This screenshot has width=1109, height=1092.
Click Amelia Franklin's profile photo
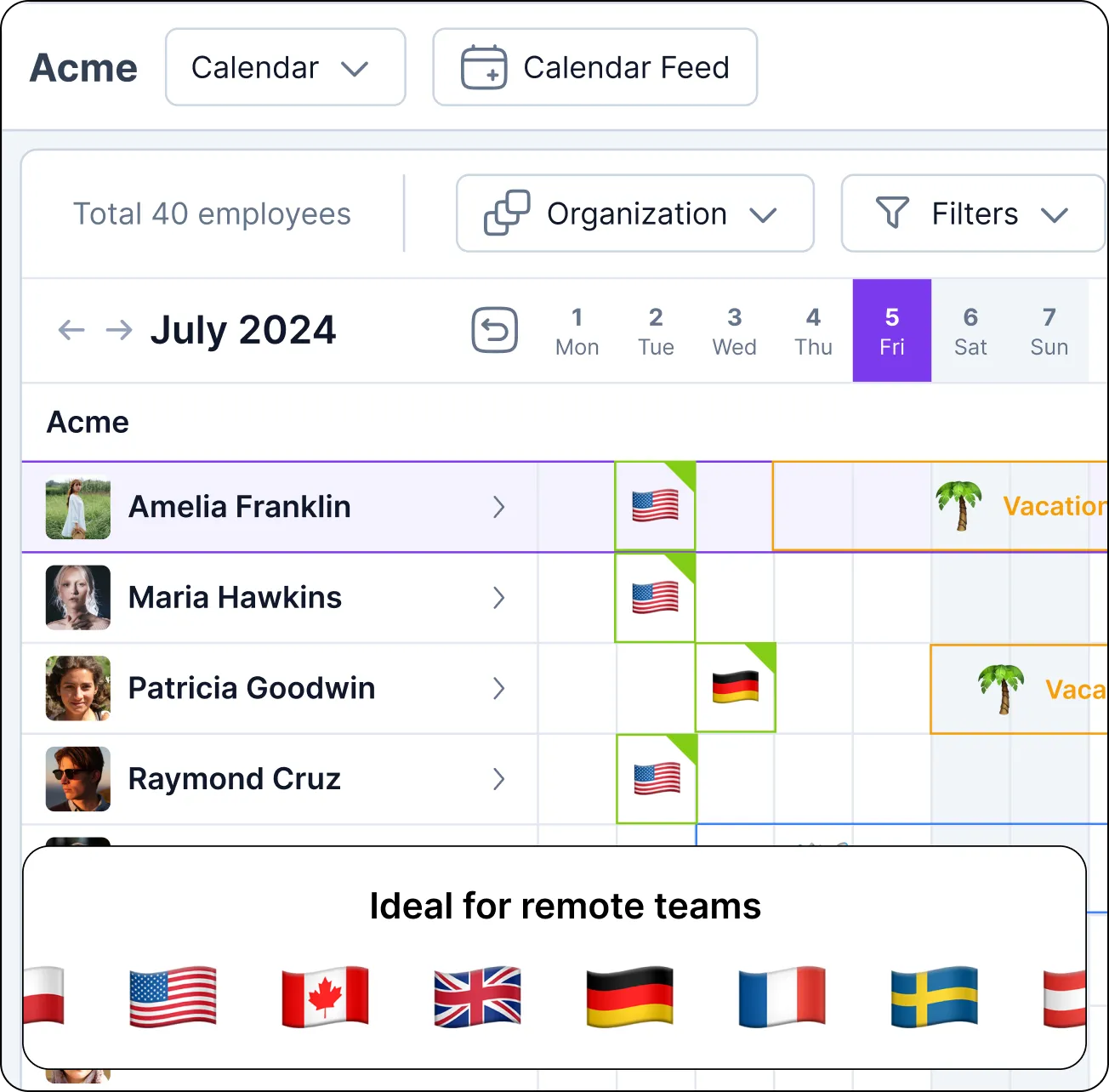click(78, 507)
